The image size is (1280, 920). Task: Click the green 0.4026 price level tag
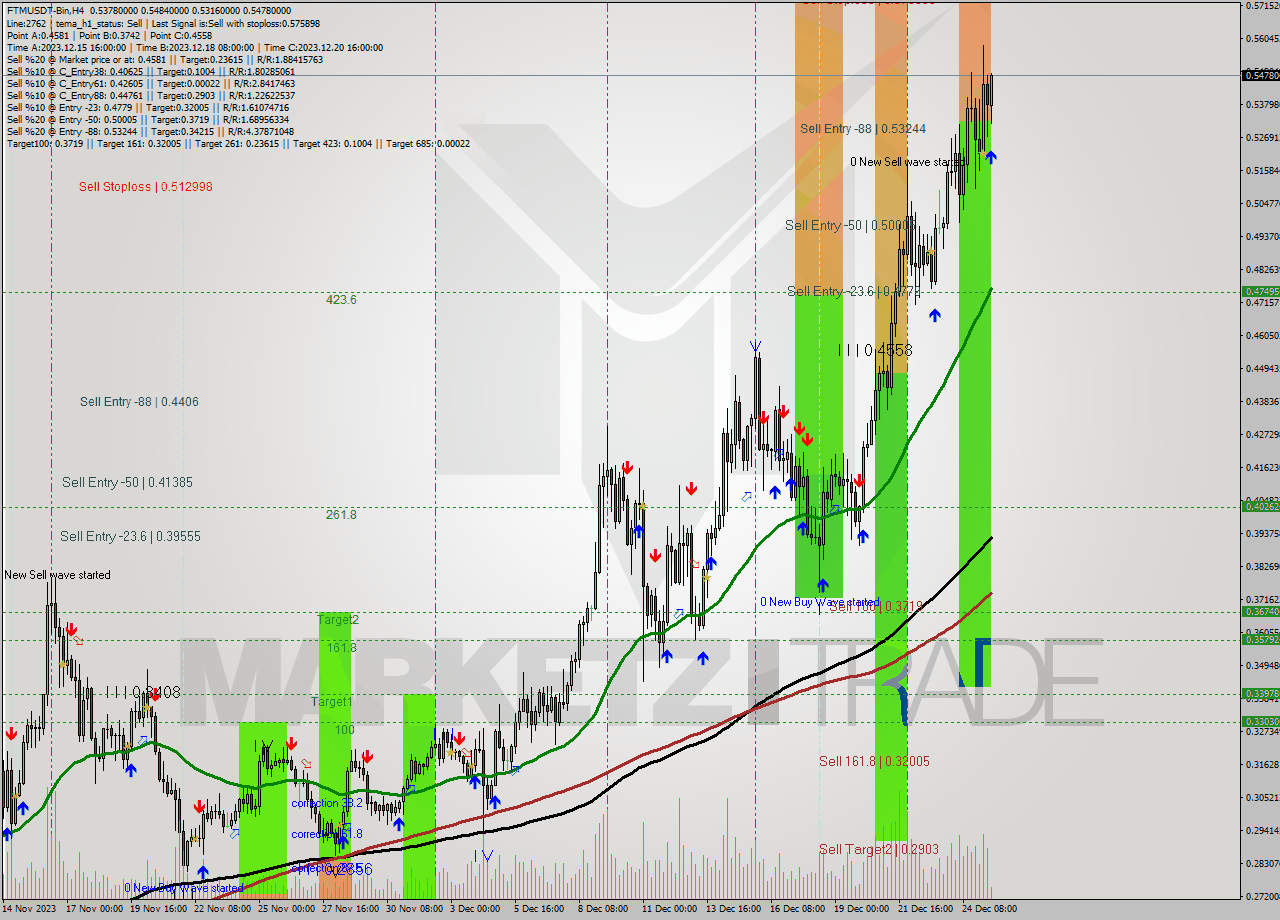click(1260, 507)
